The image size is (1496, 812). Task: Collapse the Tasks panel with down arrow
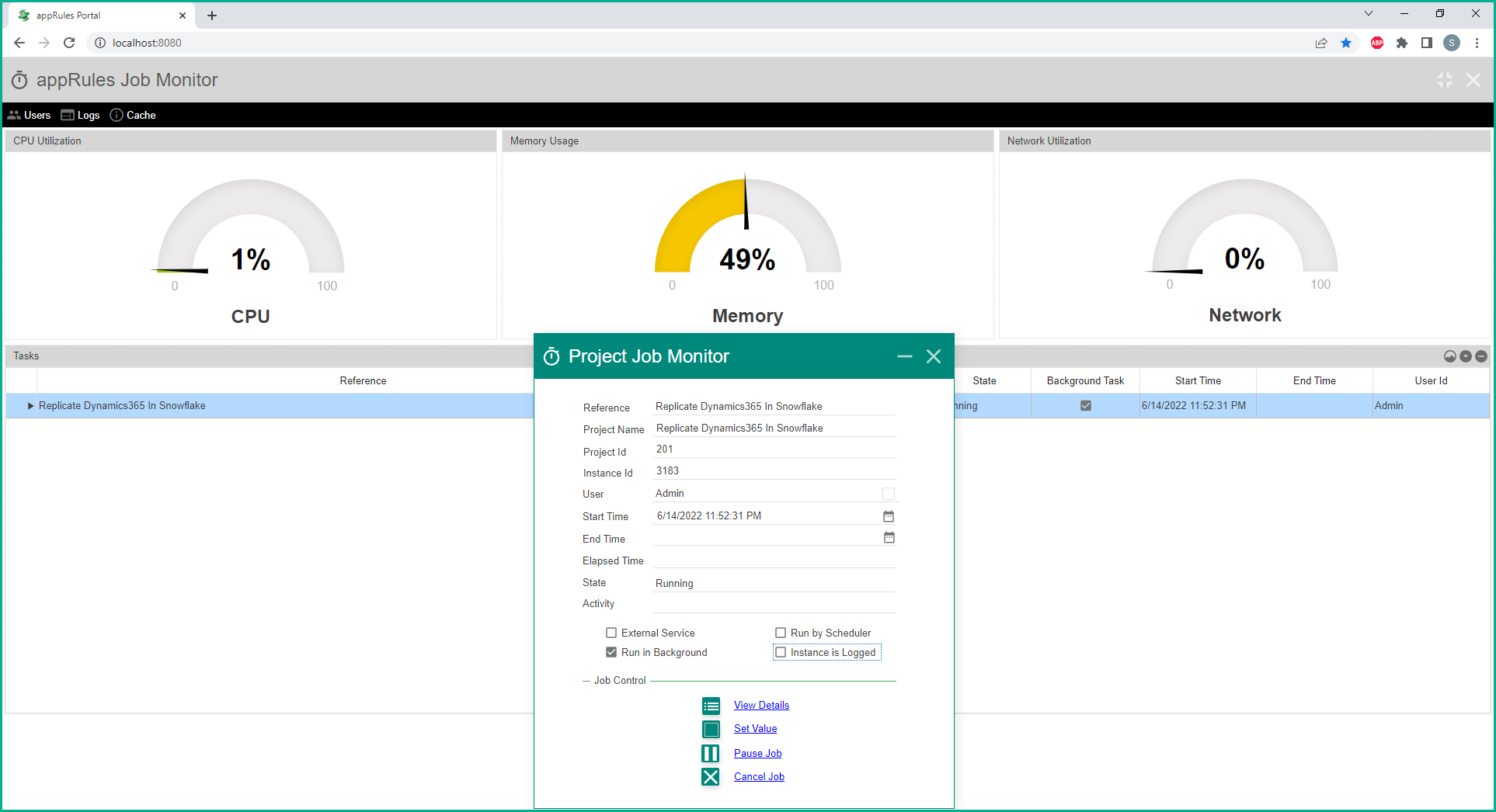pos(1466,356)
